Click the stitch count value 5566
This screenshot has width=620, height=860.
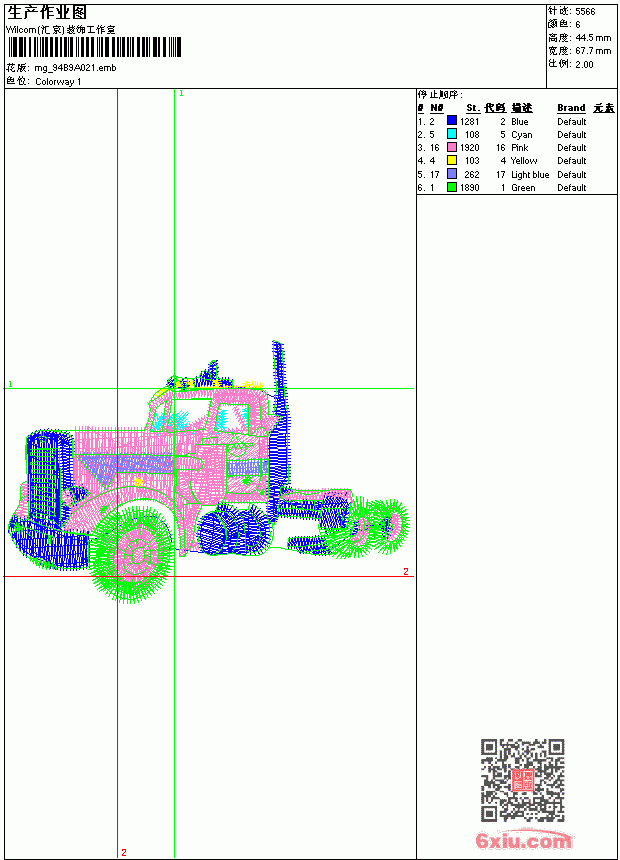pos(585,12)
